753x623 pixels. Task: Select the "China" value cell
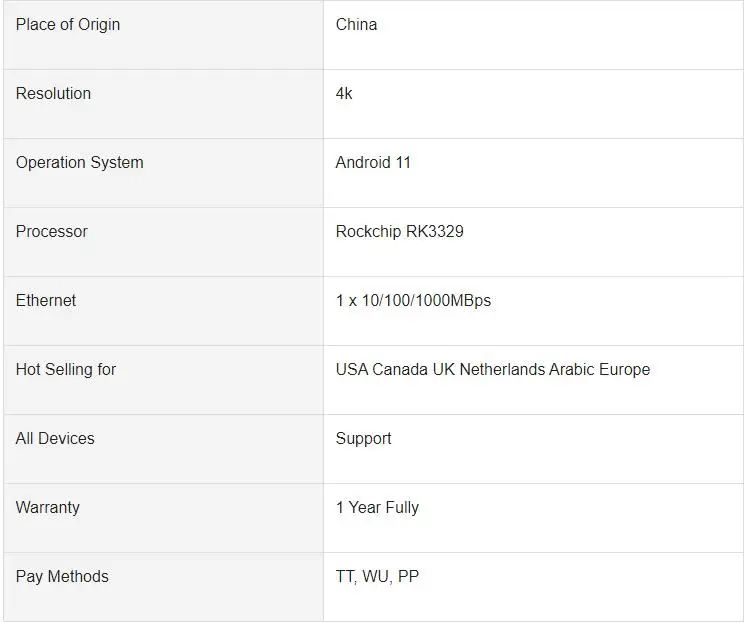(x=356, y=24)
